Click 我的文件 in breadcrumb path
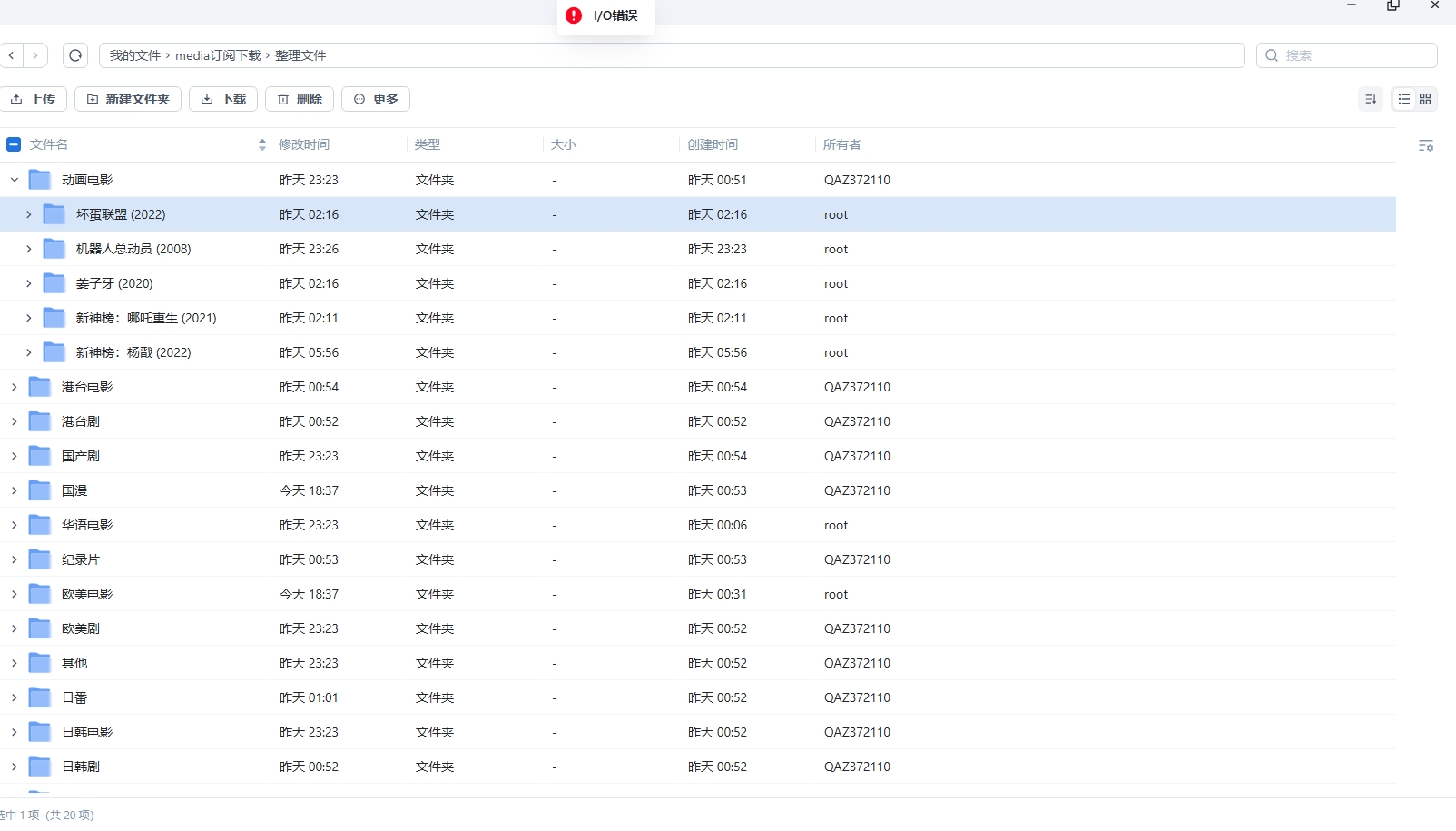Screen dimensions: 1456x831 pyautogui.click(x=134, y=55)
